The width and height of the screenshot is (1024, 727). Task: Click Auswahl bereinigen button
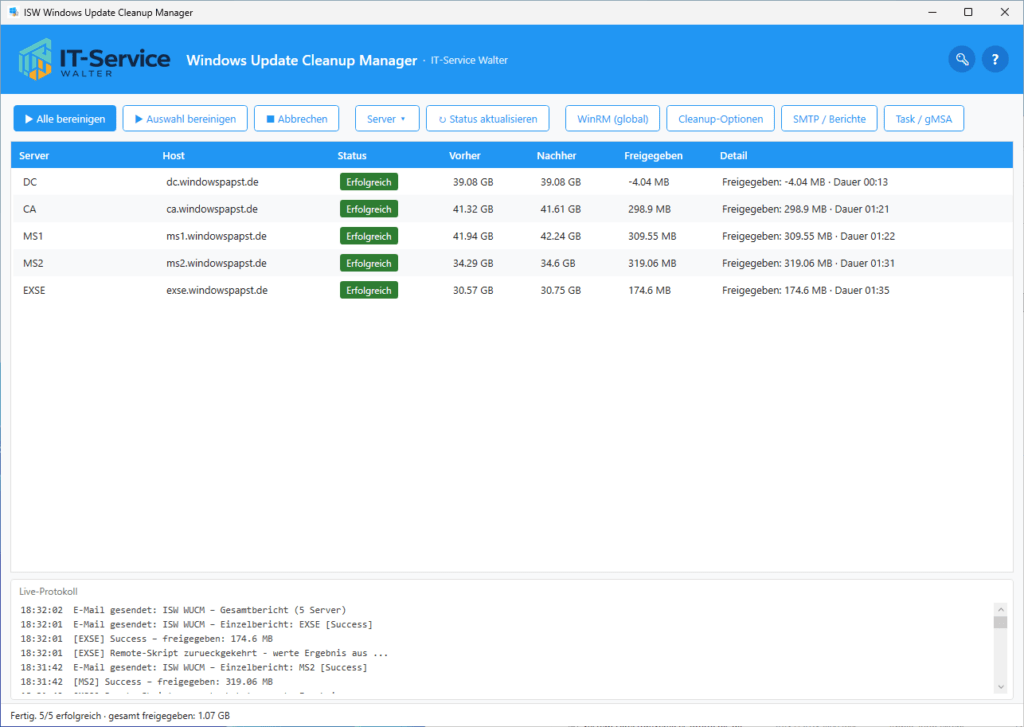click(x=185, y=119)
